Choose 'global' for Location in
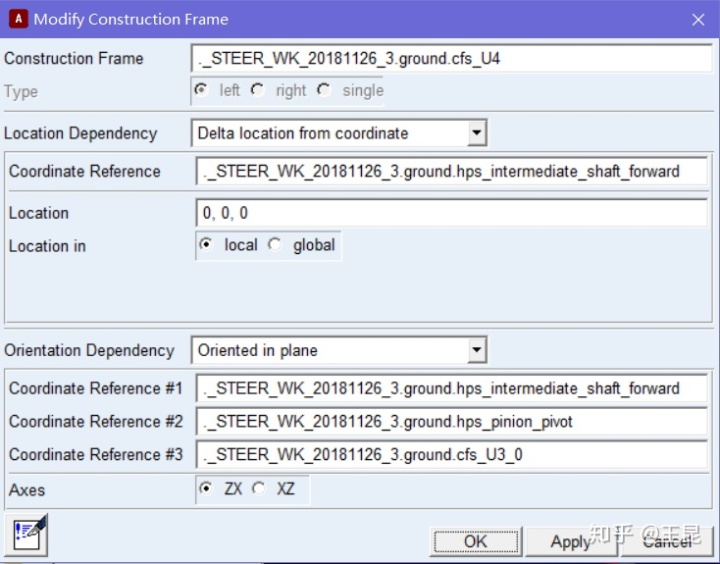Screen dimensions: 720x564 274,245
